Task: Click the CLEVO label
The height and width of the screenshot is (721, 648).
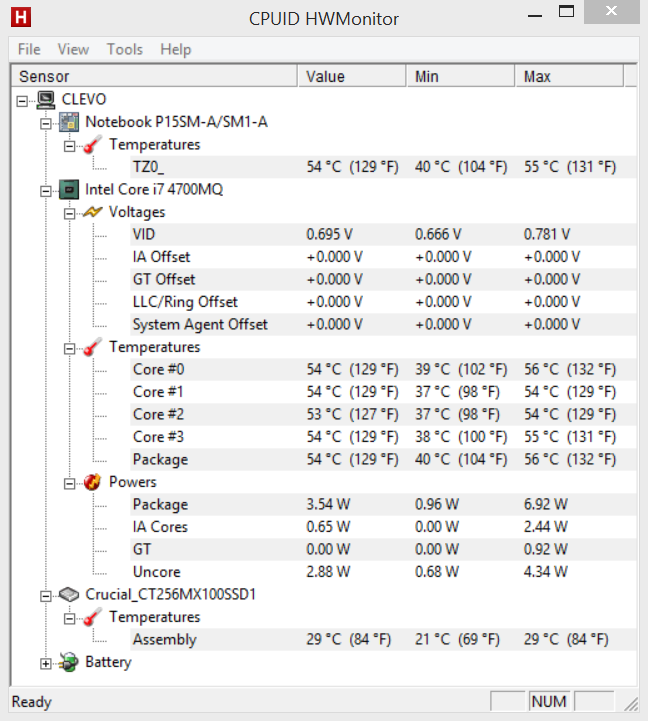Action: (84, 99)
